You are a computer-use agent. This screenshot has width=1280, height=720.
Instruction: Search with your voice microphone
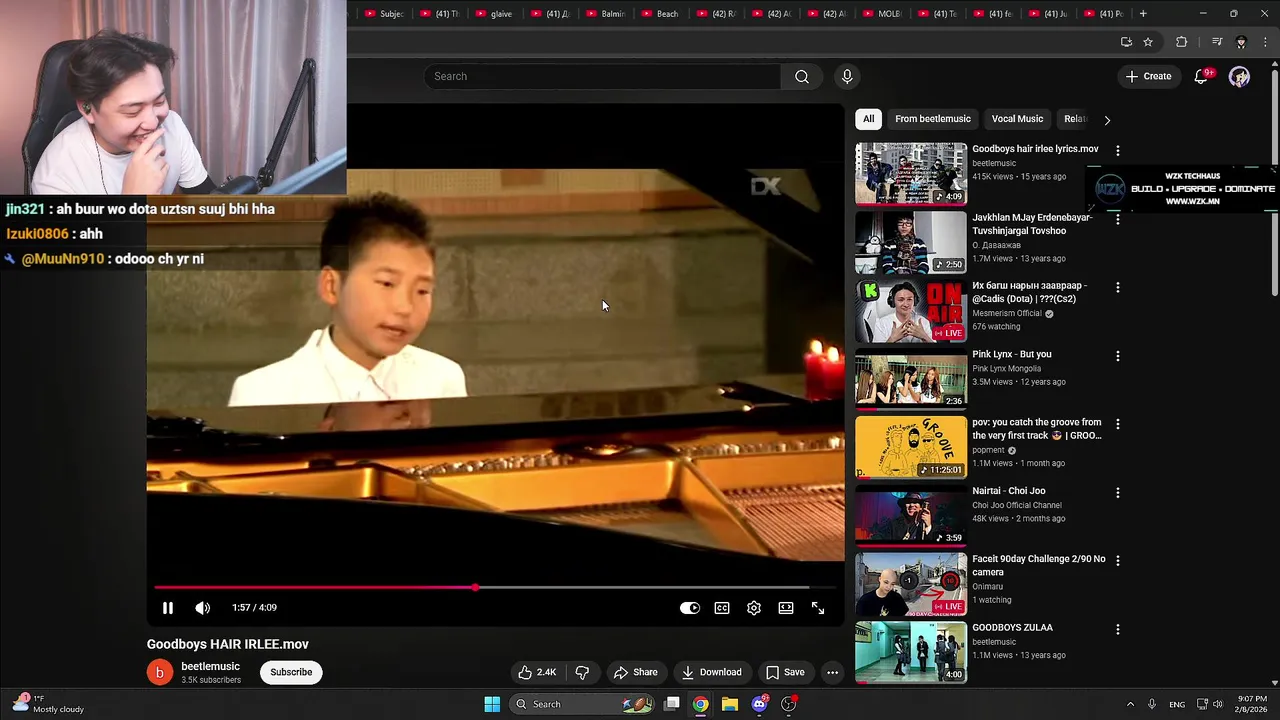847,77
